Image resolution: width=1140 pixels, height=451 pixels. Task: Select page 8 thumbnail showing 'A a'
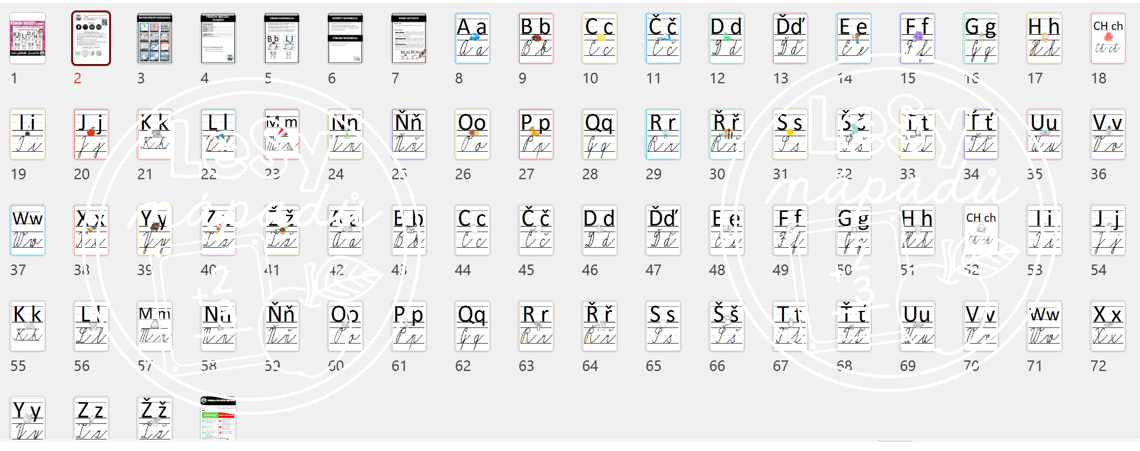[472, 39]
